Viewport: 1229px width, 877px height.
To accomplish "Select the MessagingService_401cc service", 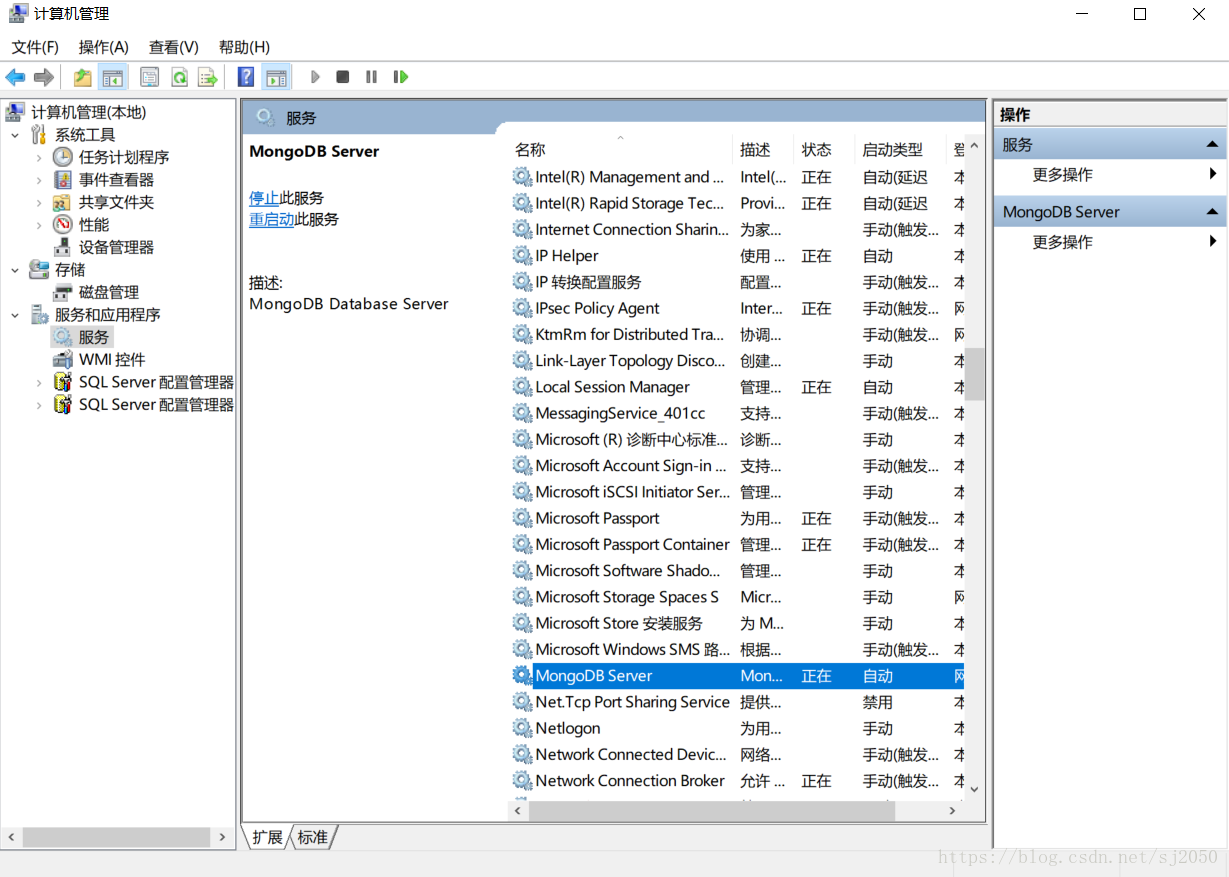I will [737, 413].
